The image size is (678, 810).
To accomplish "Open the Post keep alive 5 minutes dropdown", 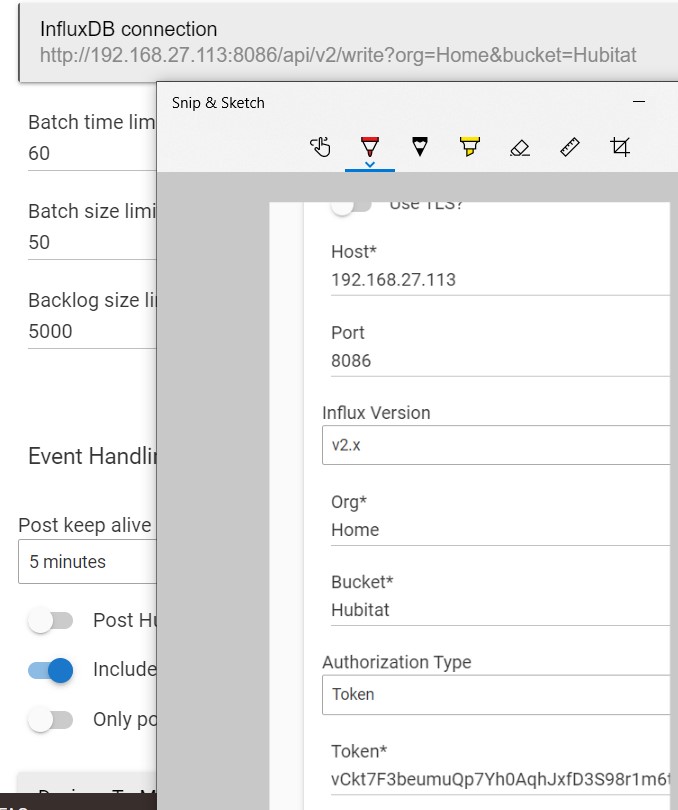I will coord(87,562).
